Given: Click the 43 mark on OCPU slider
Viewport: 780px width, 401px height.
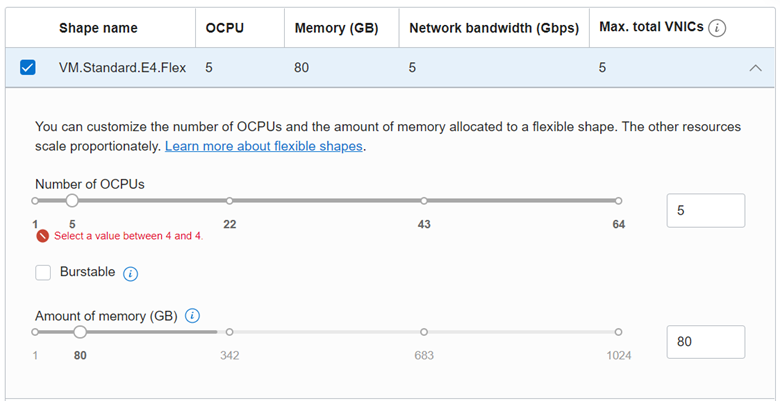Looking at the screenshot, I should click(x=424, y=201).
